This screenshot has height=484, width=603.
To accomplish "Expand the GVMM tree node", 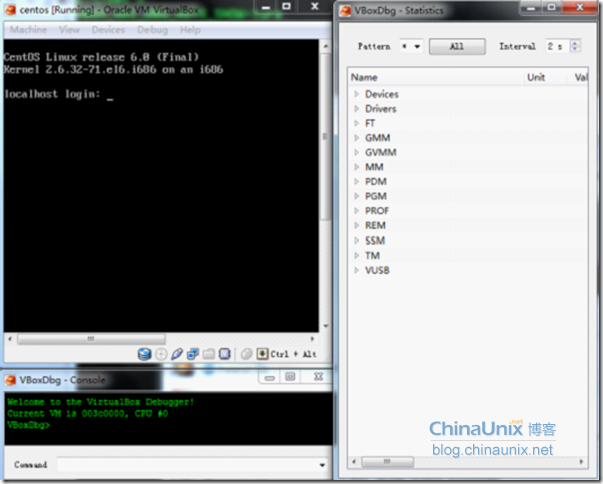I will click(x=356, y=152).
